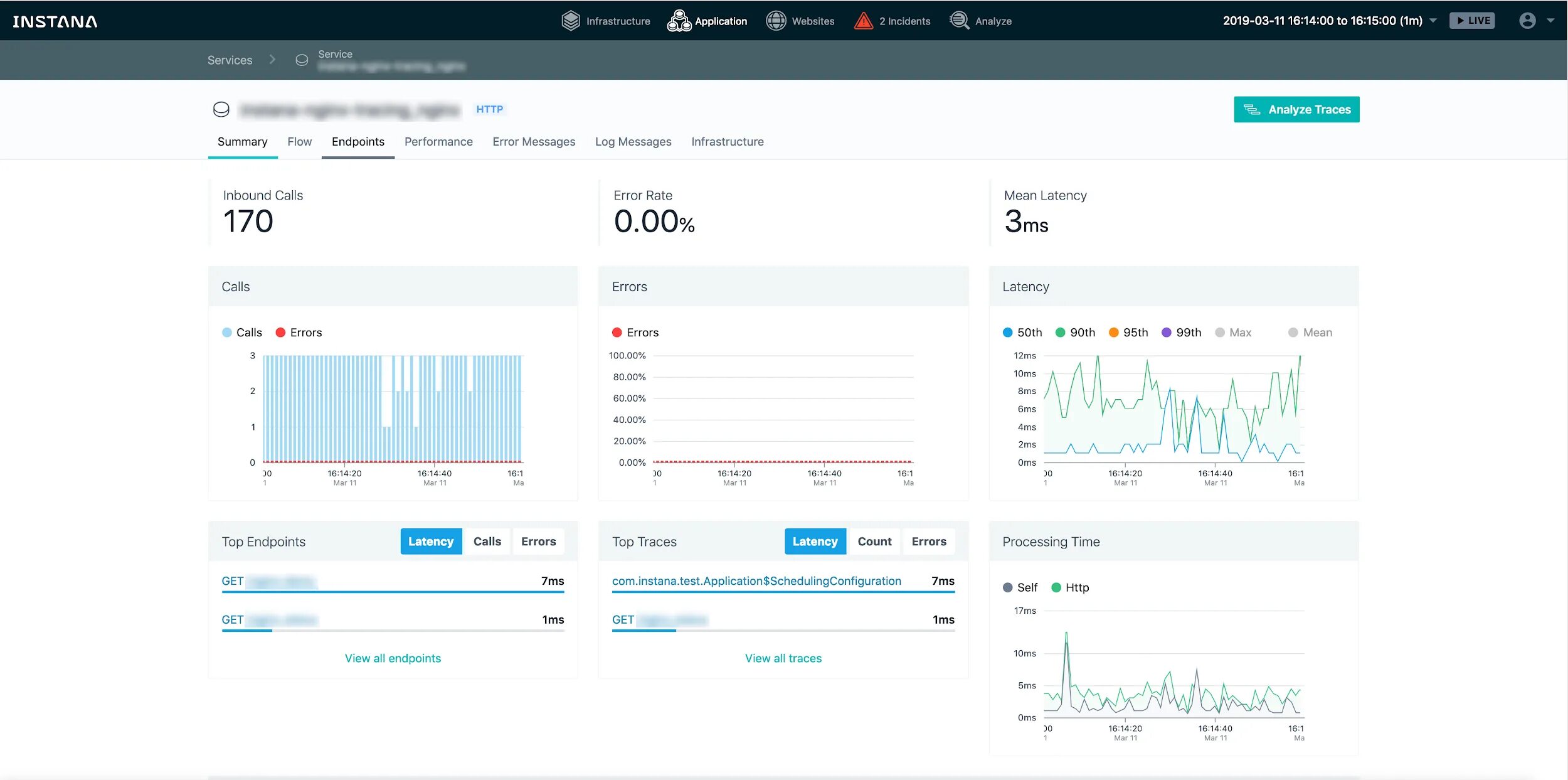Click the View all endpoints link
Screen dimensions: 1568x780
[x=393, y=658]
